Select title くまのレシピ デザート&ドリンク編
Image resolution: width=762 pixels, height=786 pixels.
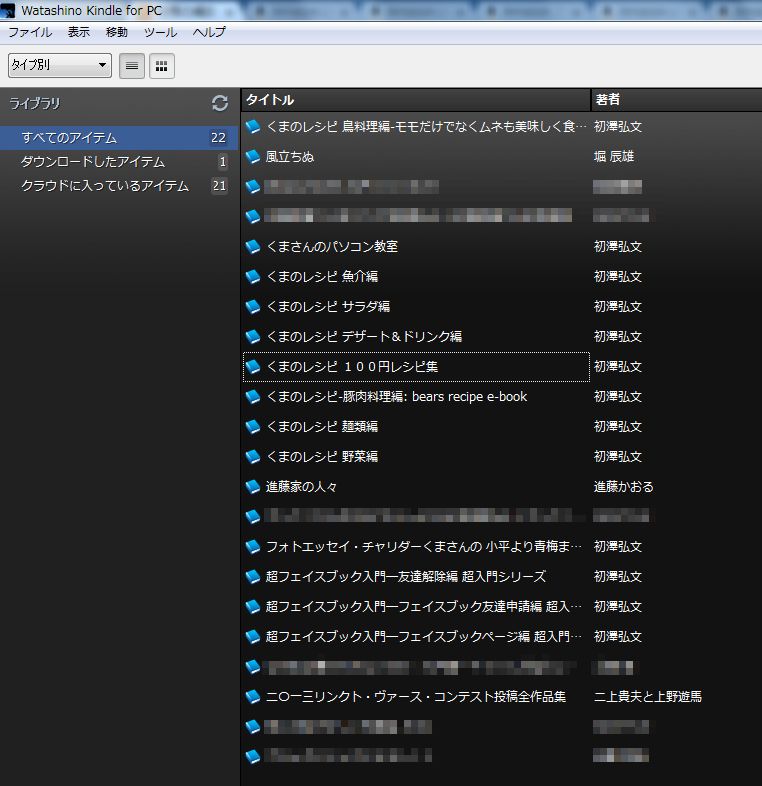point(364,336)
